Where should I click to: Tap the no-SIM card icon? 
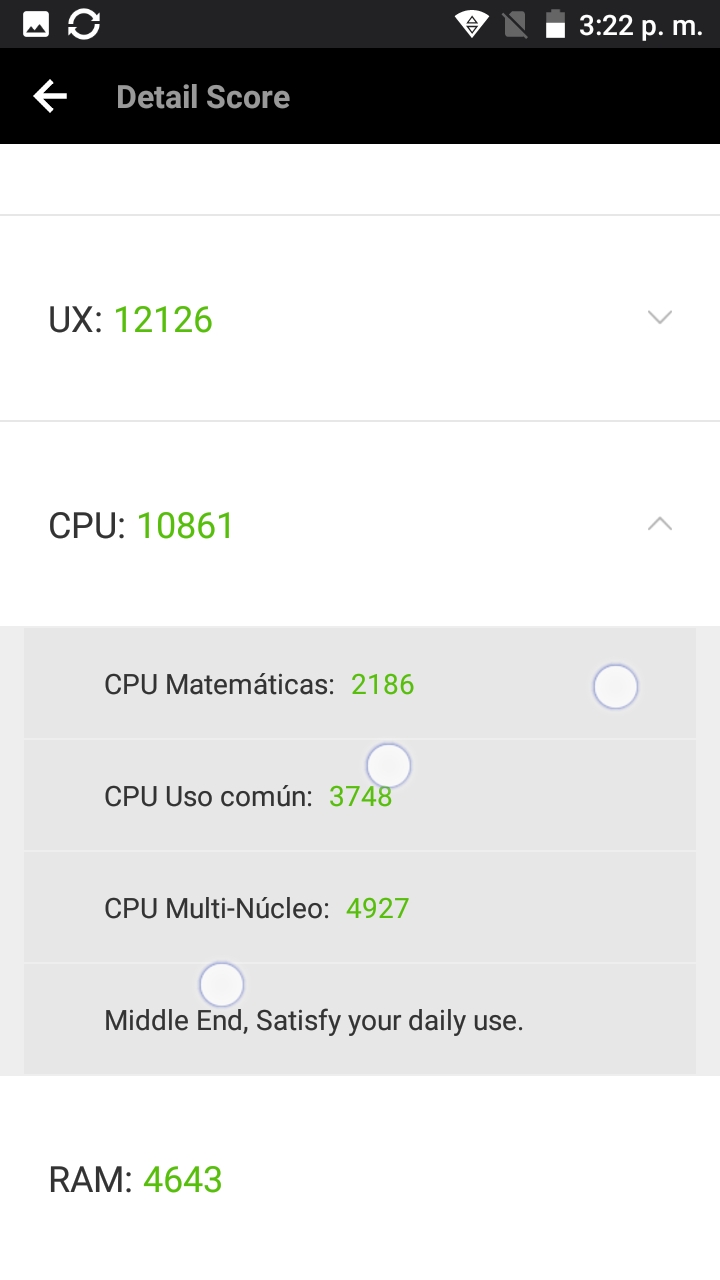tap(515, 24)
